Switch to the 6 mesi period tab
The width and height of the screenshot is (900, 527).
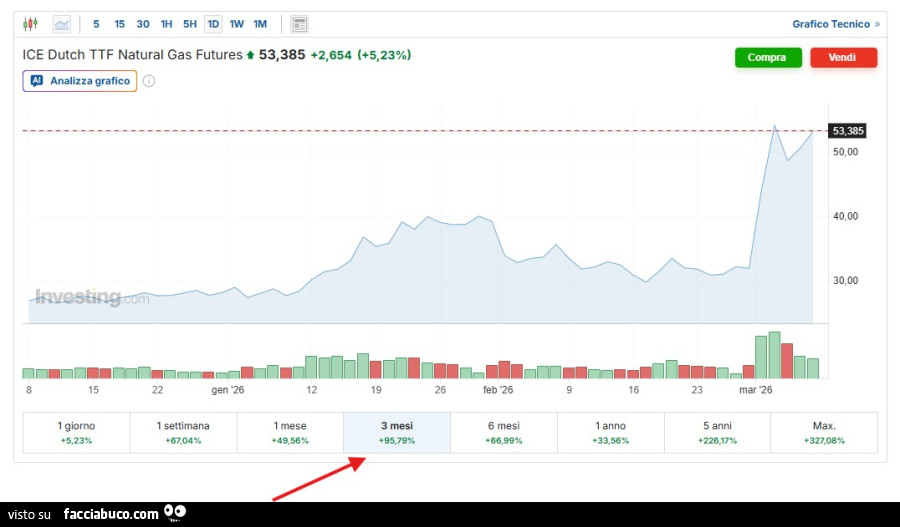503,432
